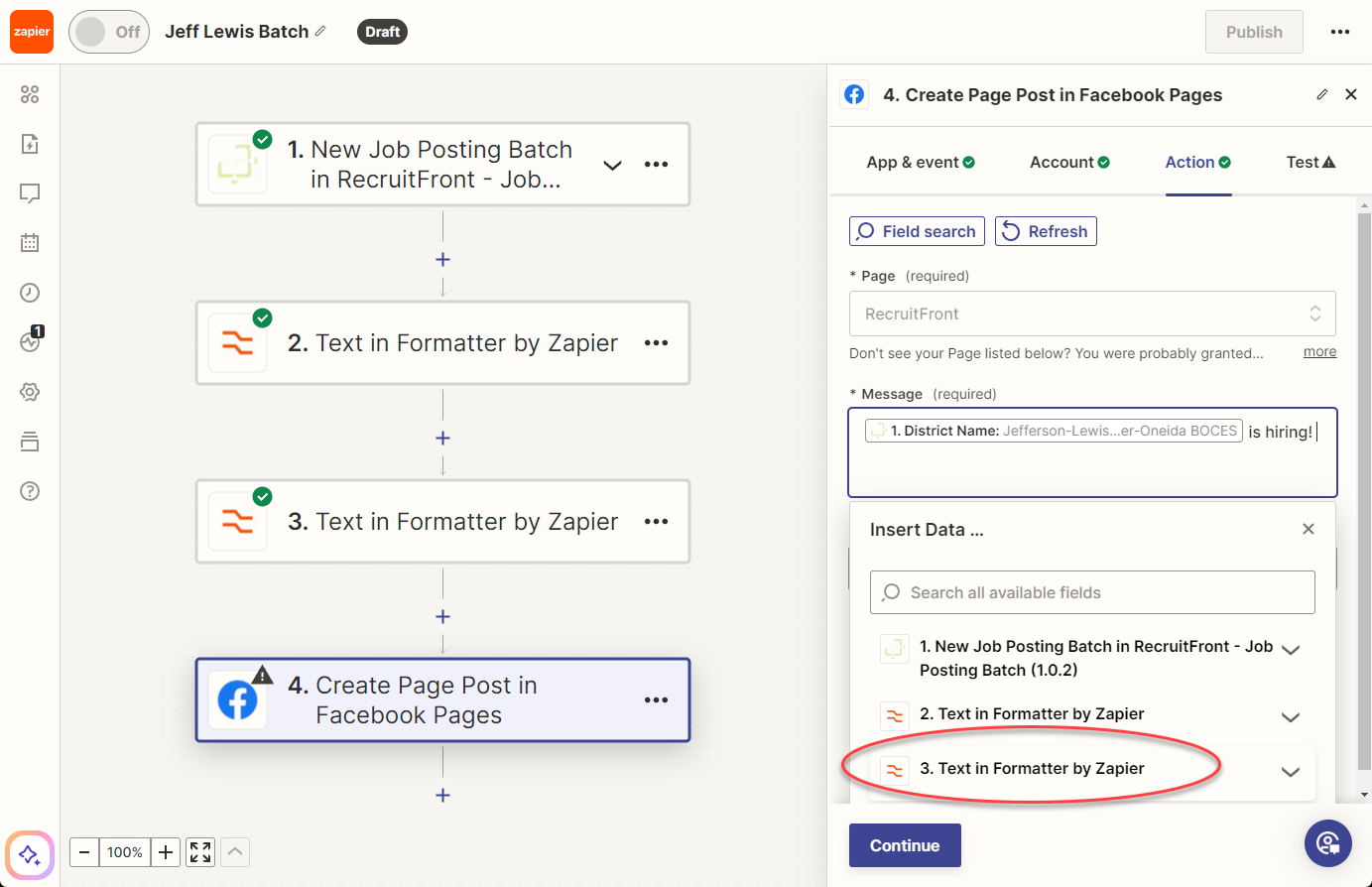Image resolution: width=1372 pixels, height=887 pixels.
Task: Click the 'more' link under Page
Action: pos(1319,352)
